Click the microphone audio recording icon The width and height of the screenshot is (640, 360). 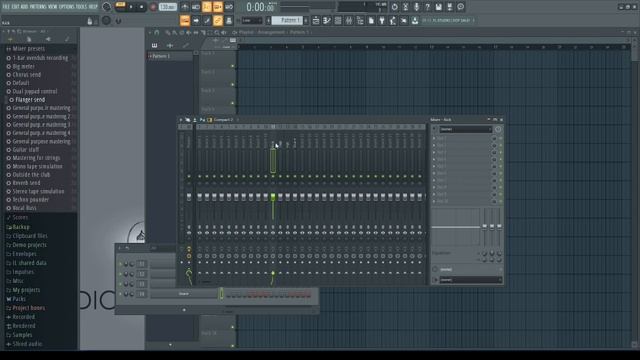pos(416,7)
